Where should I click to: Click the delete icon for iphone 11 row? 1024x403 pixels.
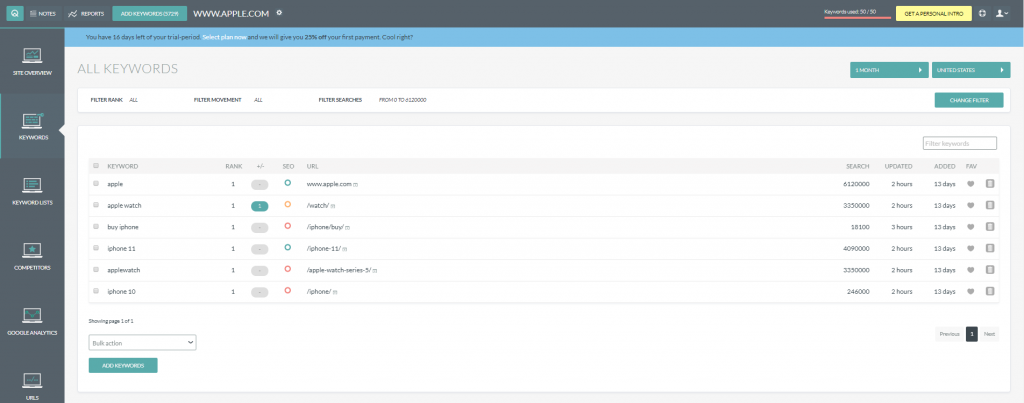tap(989, 249)
